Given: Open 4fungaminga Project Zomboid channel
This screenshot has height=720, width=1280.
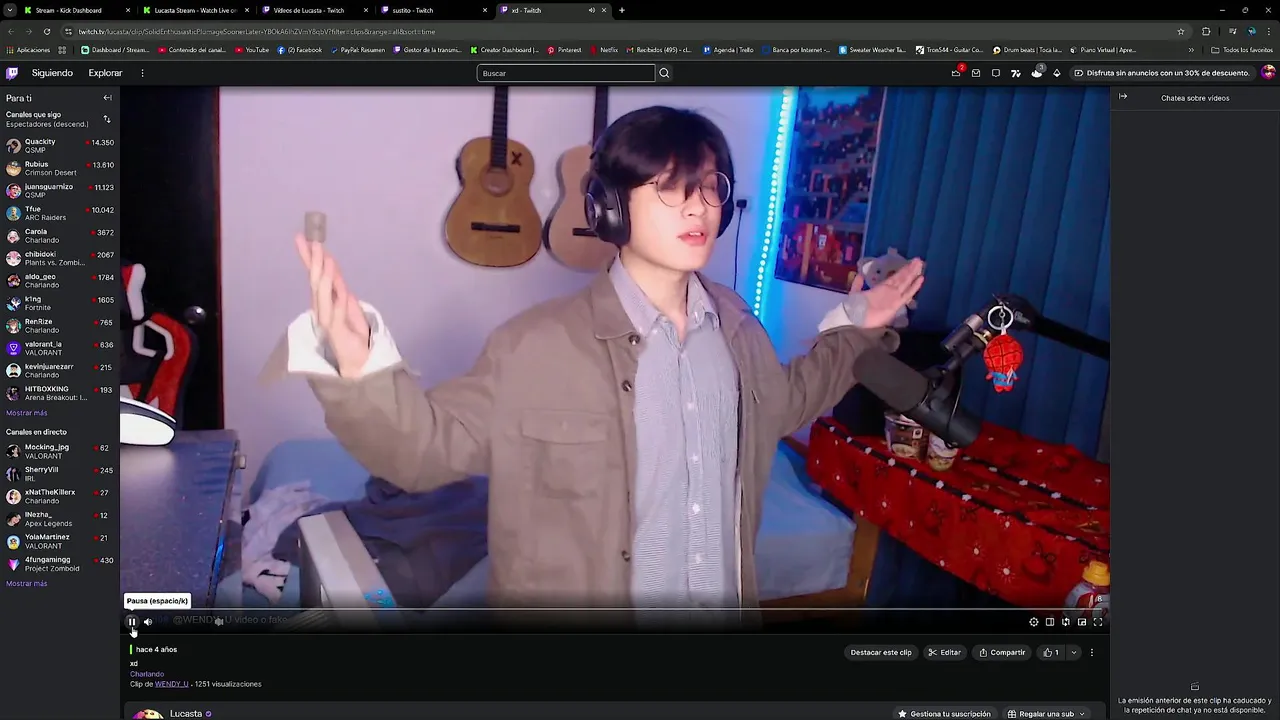Looking at the screenshot, I should click(60, 564).
